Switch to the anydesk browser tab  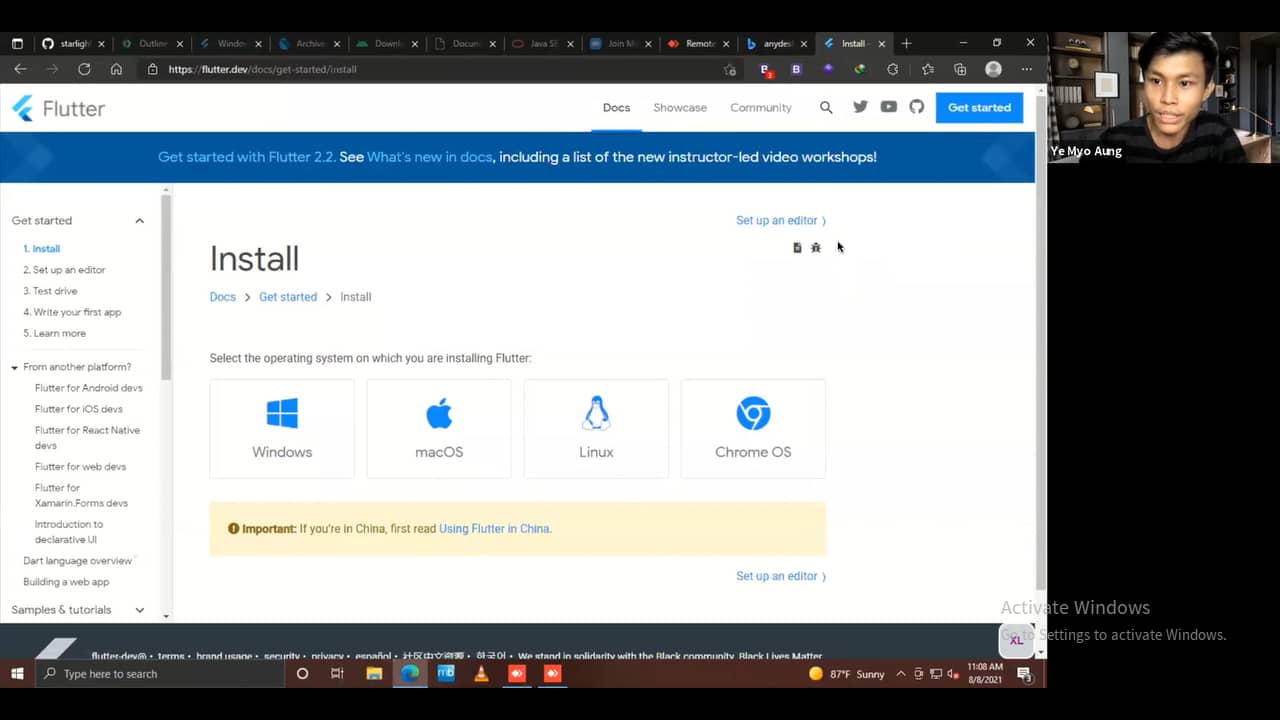(776, 43)
